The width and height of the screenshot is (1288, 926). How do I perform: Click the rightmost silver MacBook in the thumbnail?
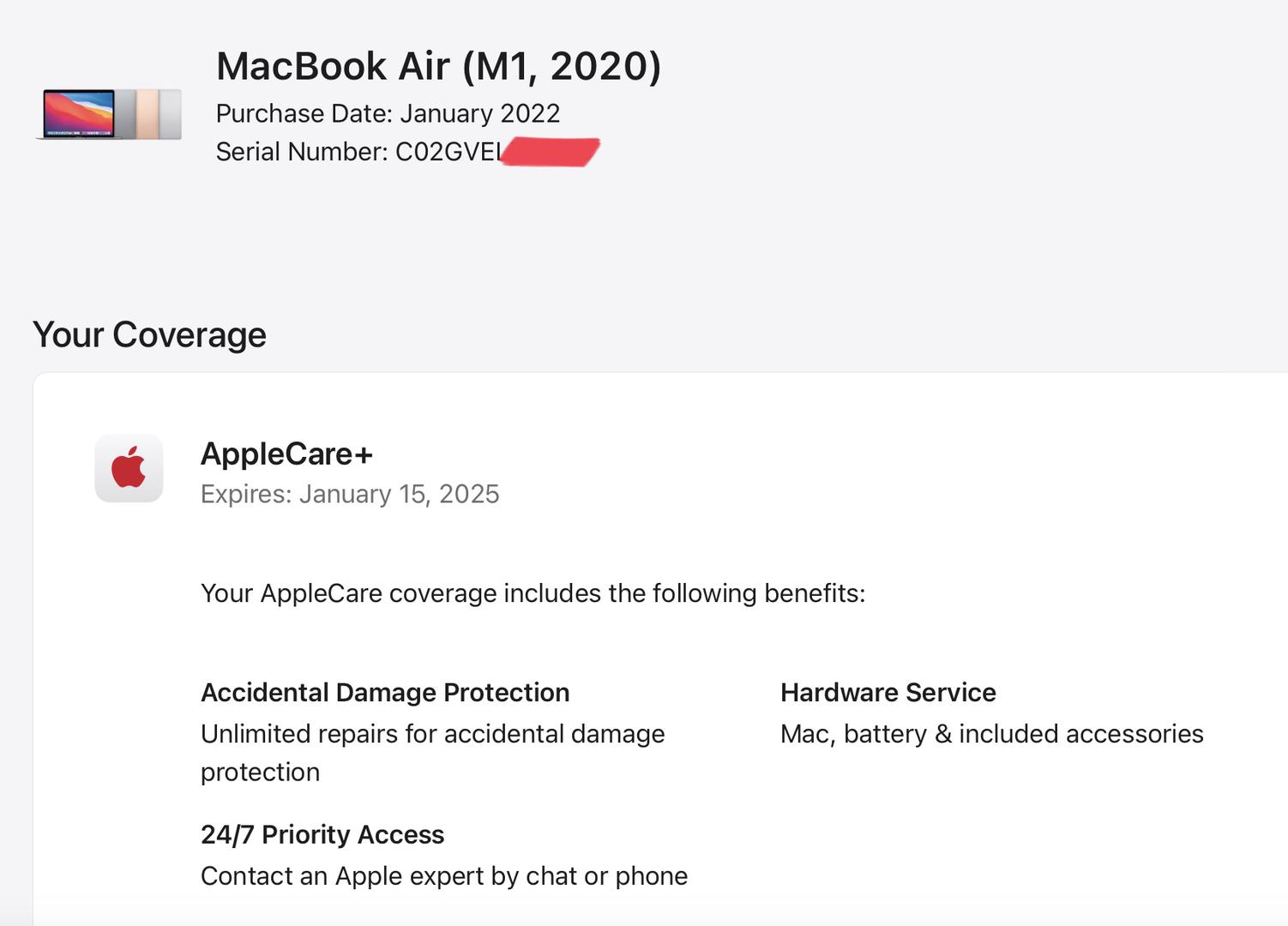click(x=171, y=113)
